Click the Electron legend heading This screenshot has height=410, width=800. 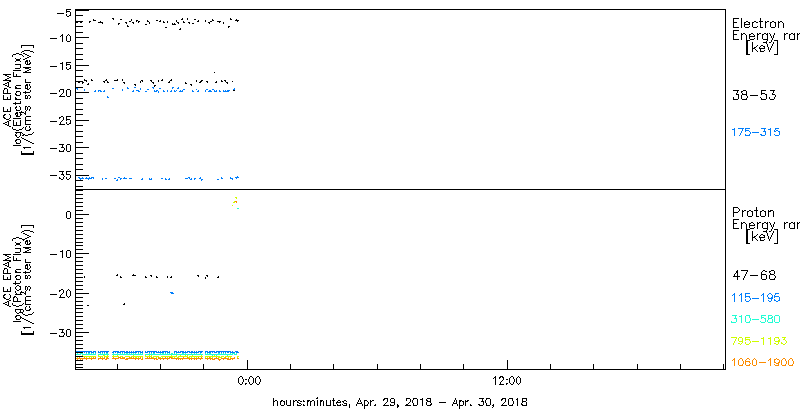[x=759, y=23]
